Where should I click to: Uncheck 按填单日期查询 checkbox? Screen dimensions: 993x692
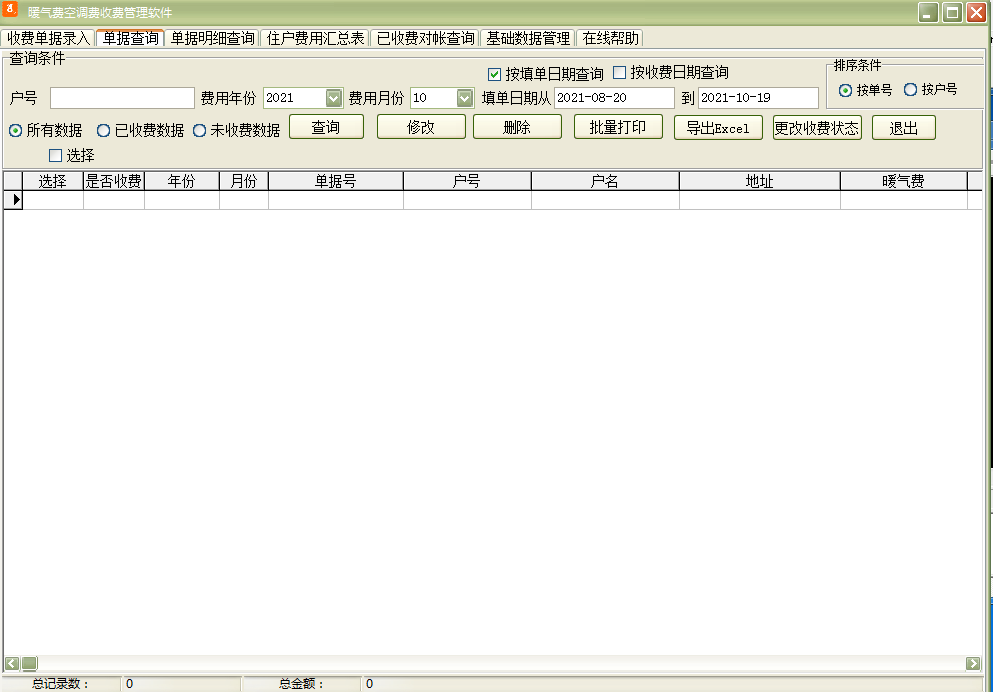point(495,74)
